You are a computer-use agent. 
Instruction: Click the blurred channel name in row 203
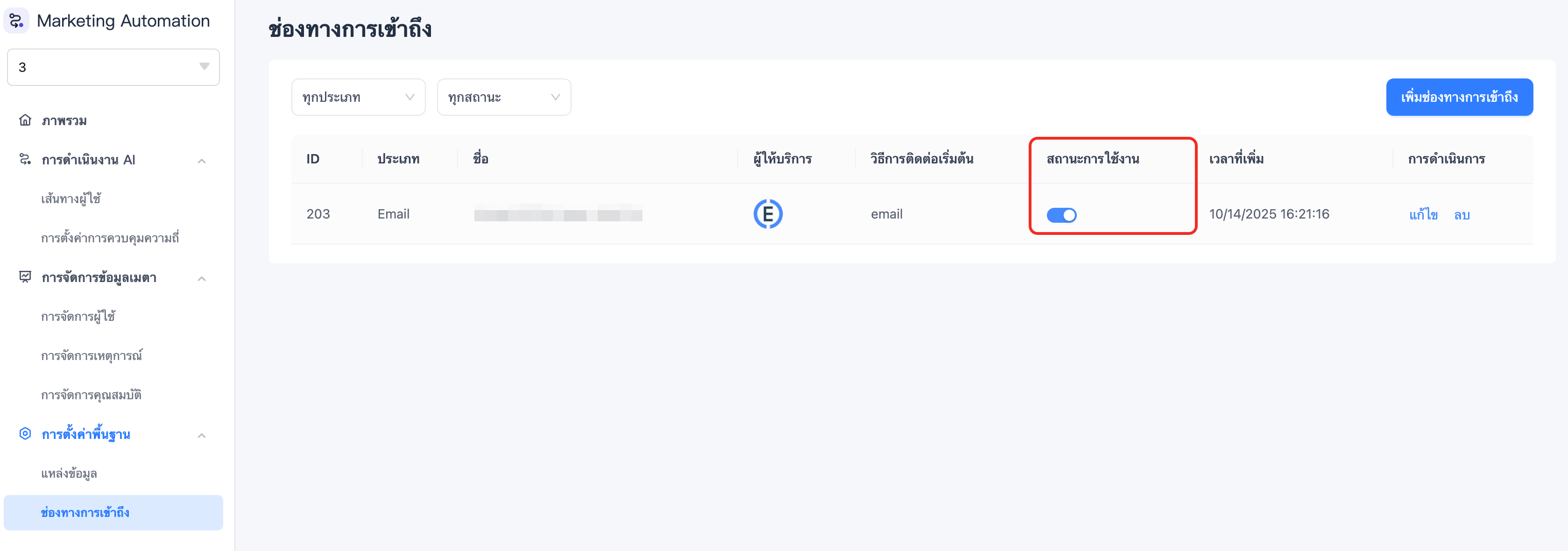pyautogui.click(x=558, y=214)
